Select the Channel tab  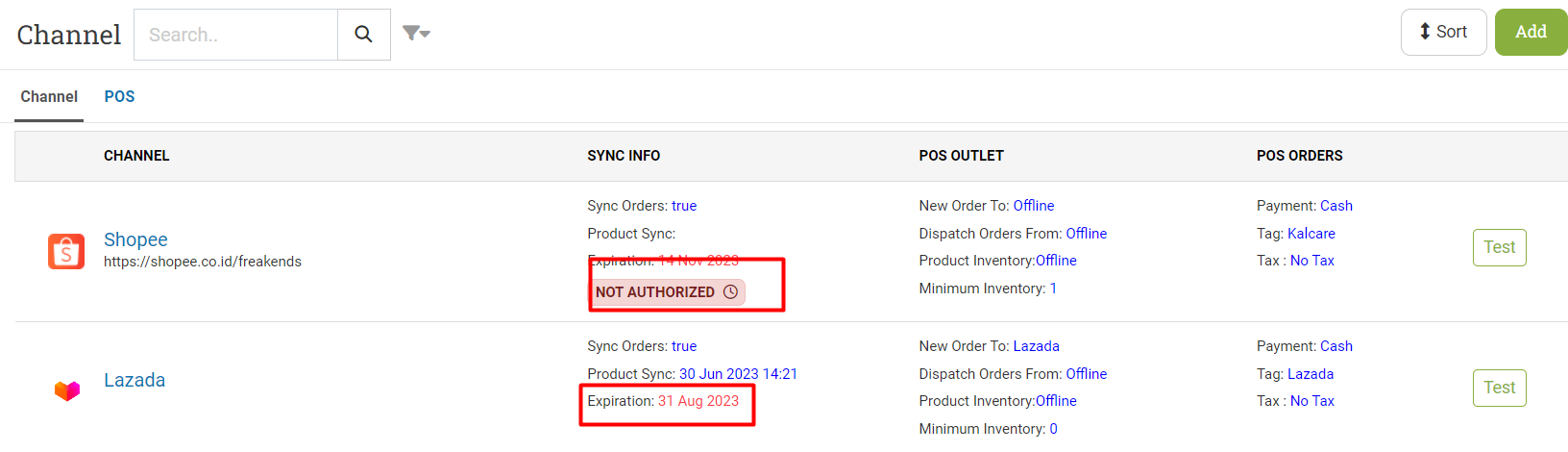tap(49, 96)
